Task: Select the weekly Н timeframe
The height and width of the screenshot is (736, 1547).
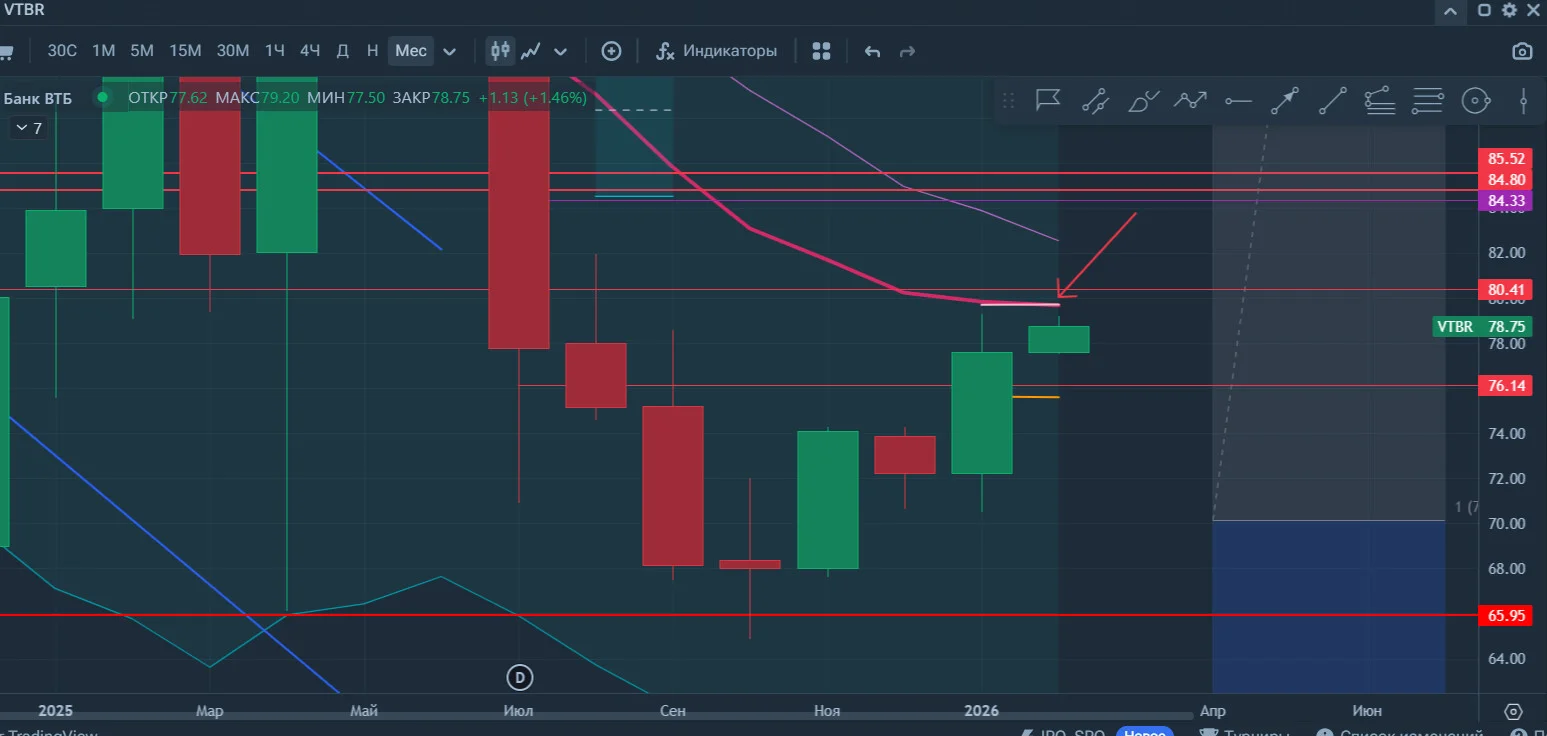Action: (372, 51)
